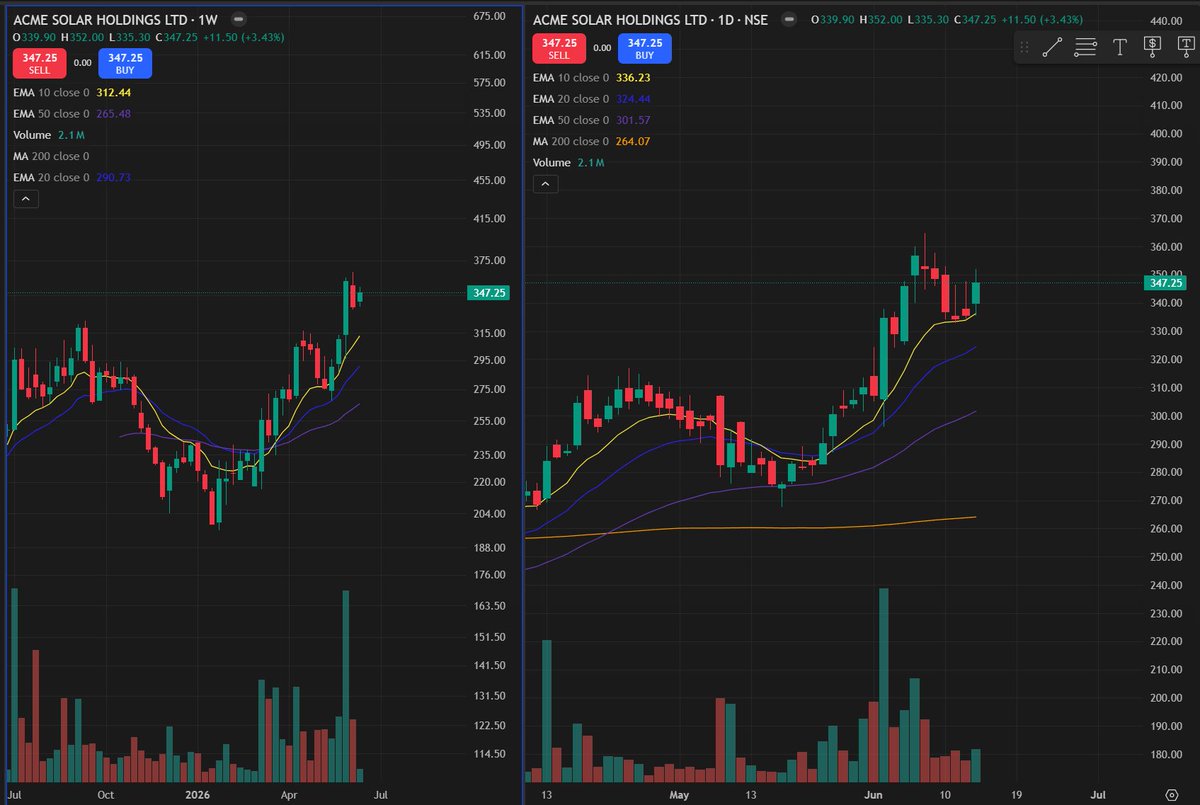This screenshot has width=1200, height=805.
Task: Click Oct label on weekly time axis
Action: coord(105,795)
